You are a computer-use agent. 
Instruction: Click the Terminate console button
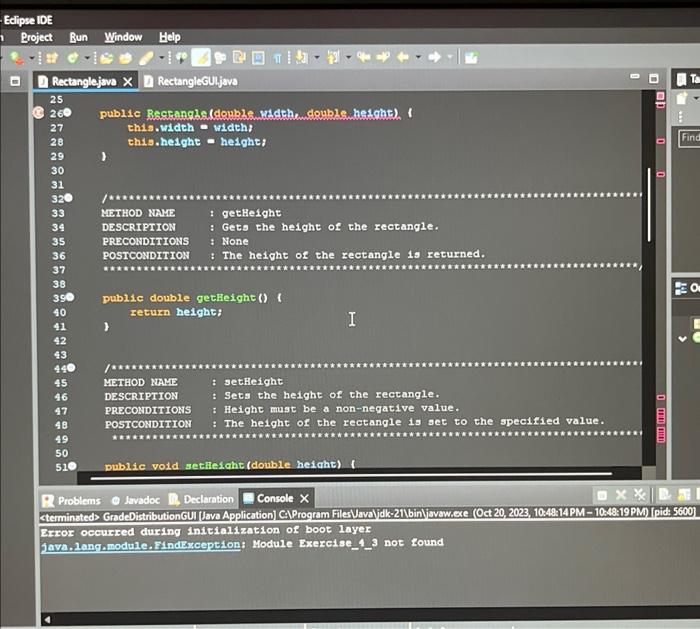click(x=602, y=495)
